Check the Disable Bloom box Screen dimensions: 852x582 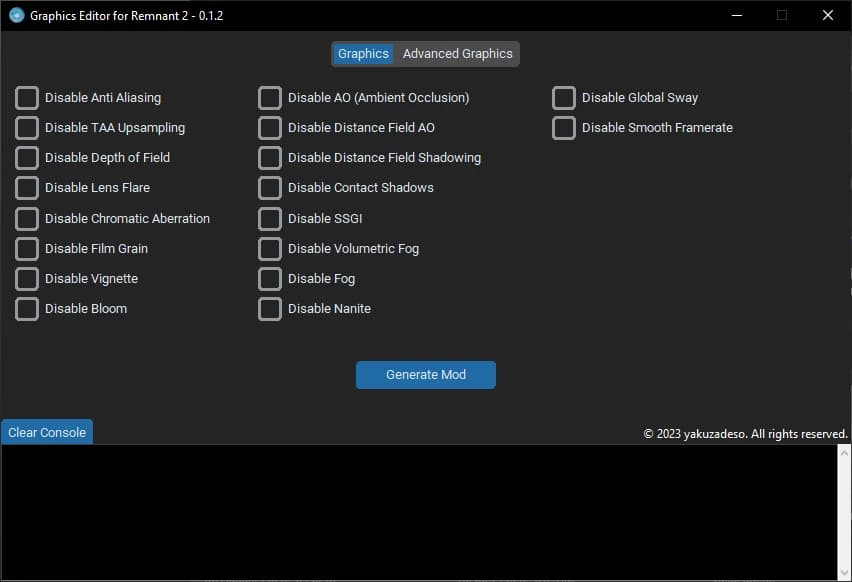tap(27, 309)
